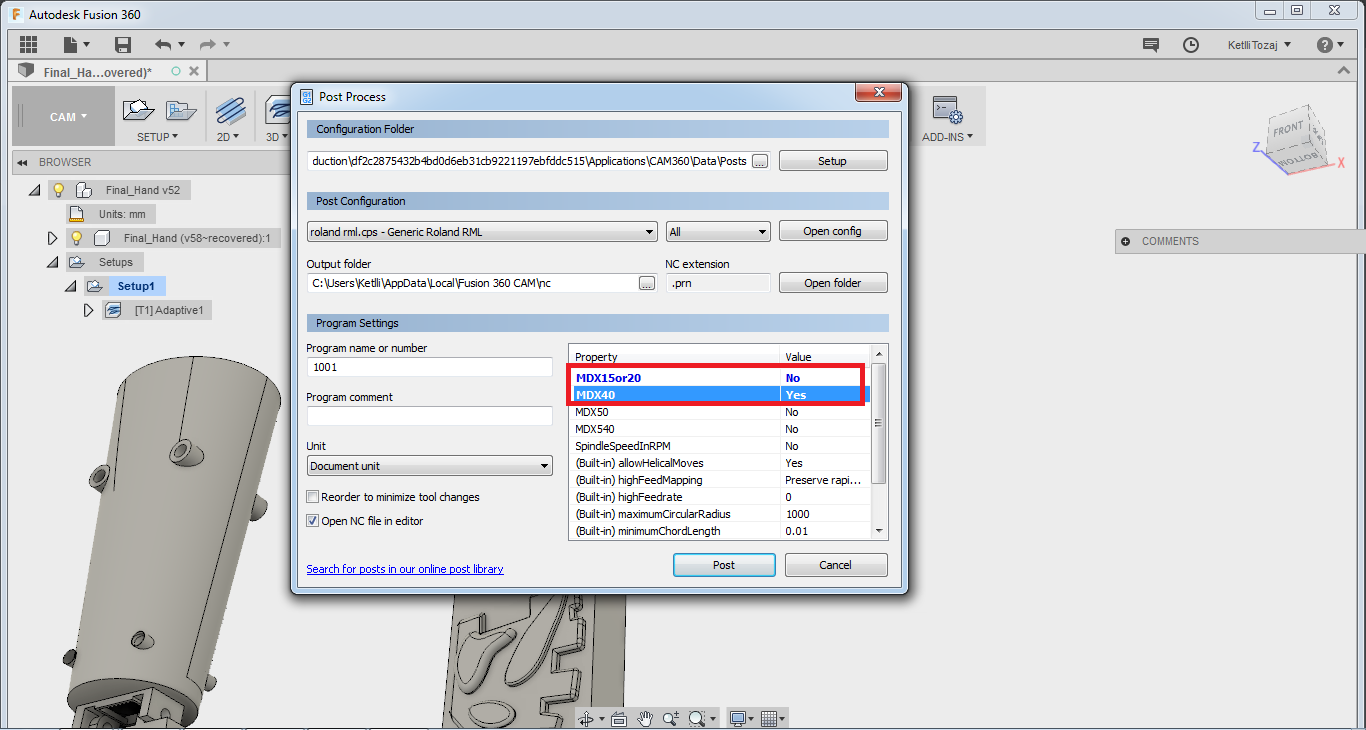Click the Open folder button
Screen dimensions: 1366x730
[832, 283]
